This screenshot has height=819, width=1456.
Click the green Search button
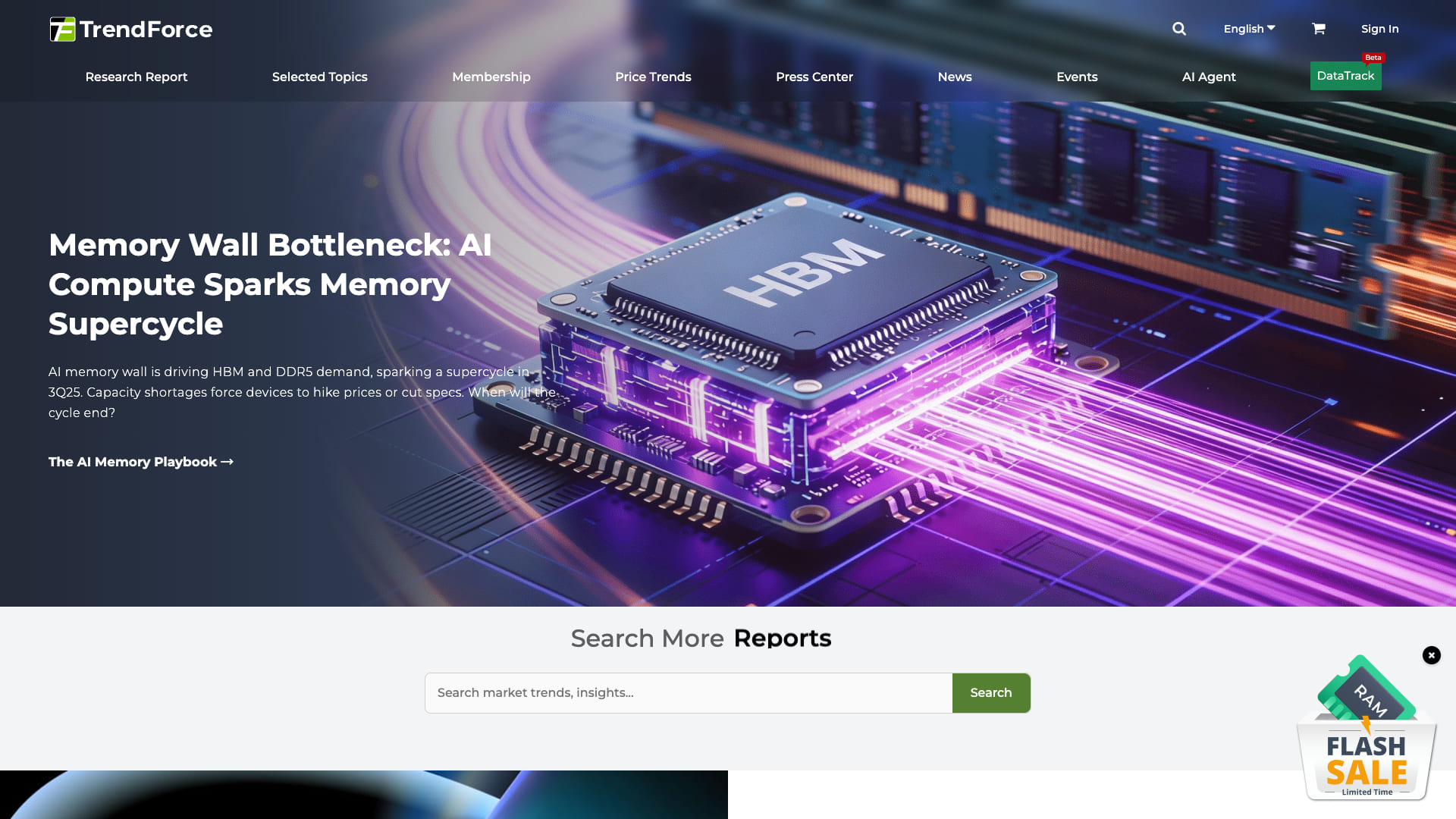click(x=990, y=693)
